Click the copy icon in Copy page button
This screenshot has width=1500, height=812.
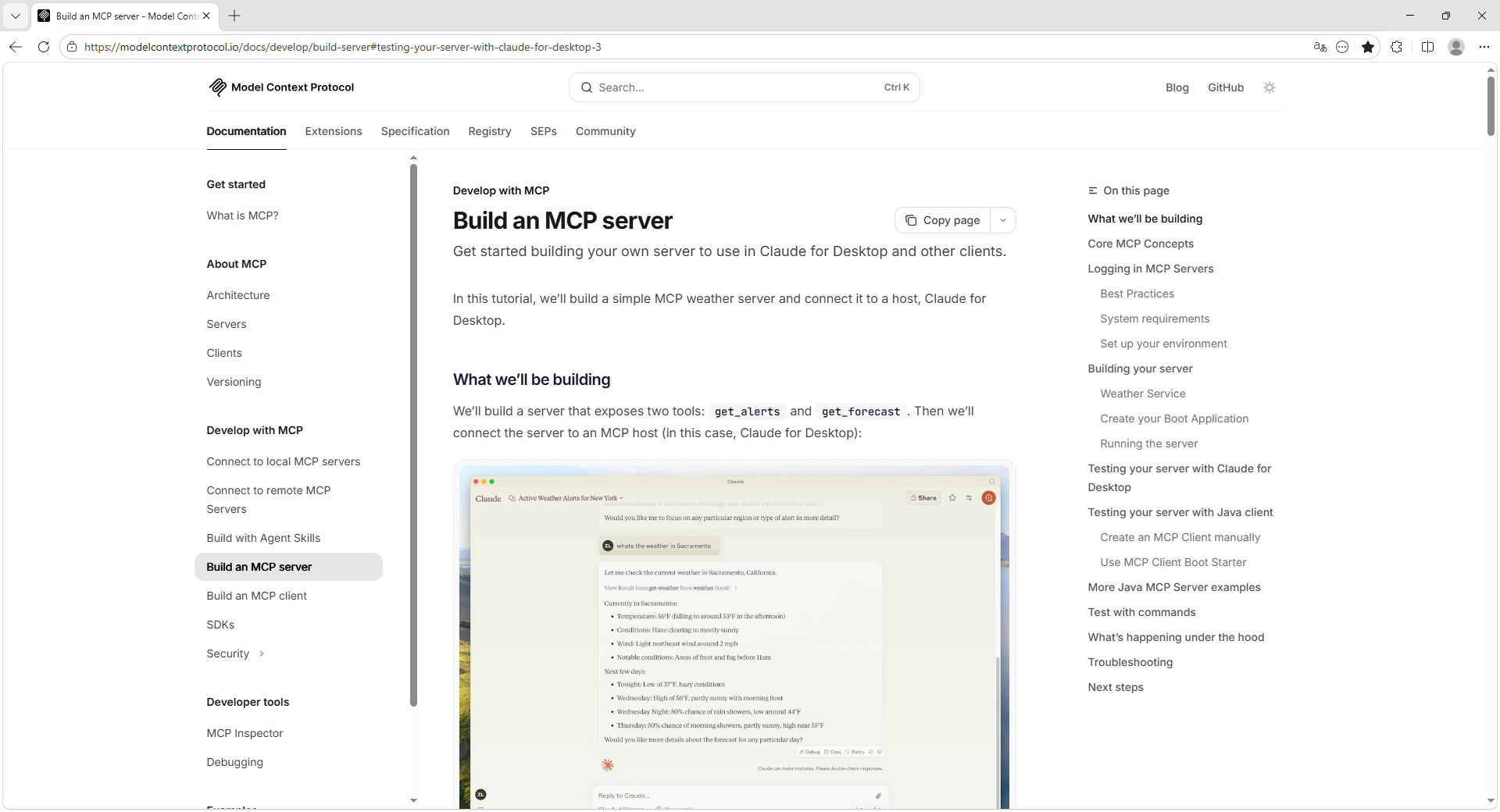911,220
